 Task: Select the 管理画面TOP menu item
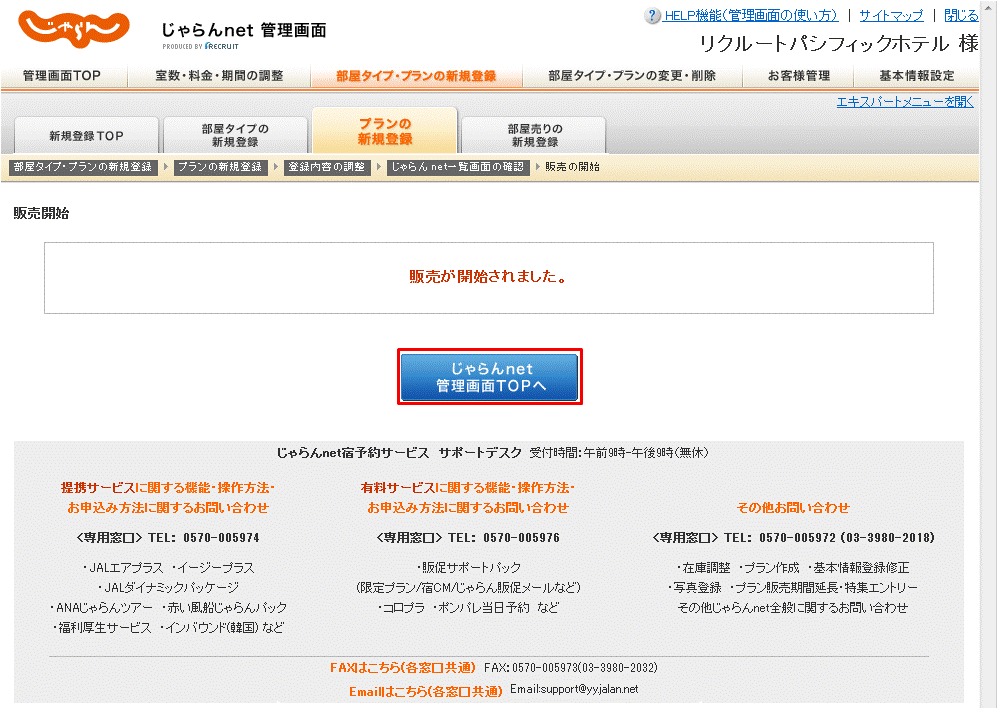[62, 75]
